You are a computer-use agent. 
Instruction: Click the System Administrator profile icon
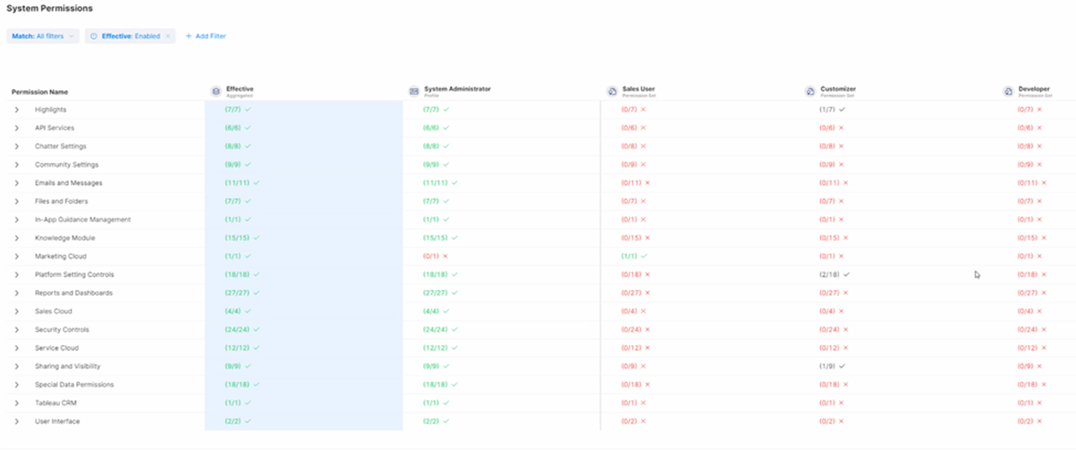(414, 91)
